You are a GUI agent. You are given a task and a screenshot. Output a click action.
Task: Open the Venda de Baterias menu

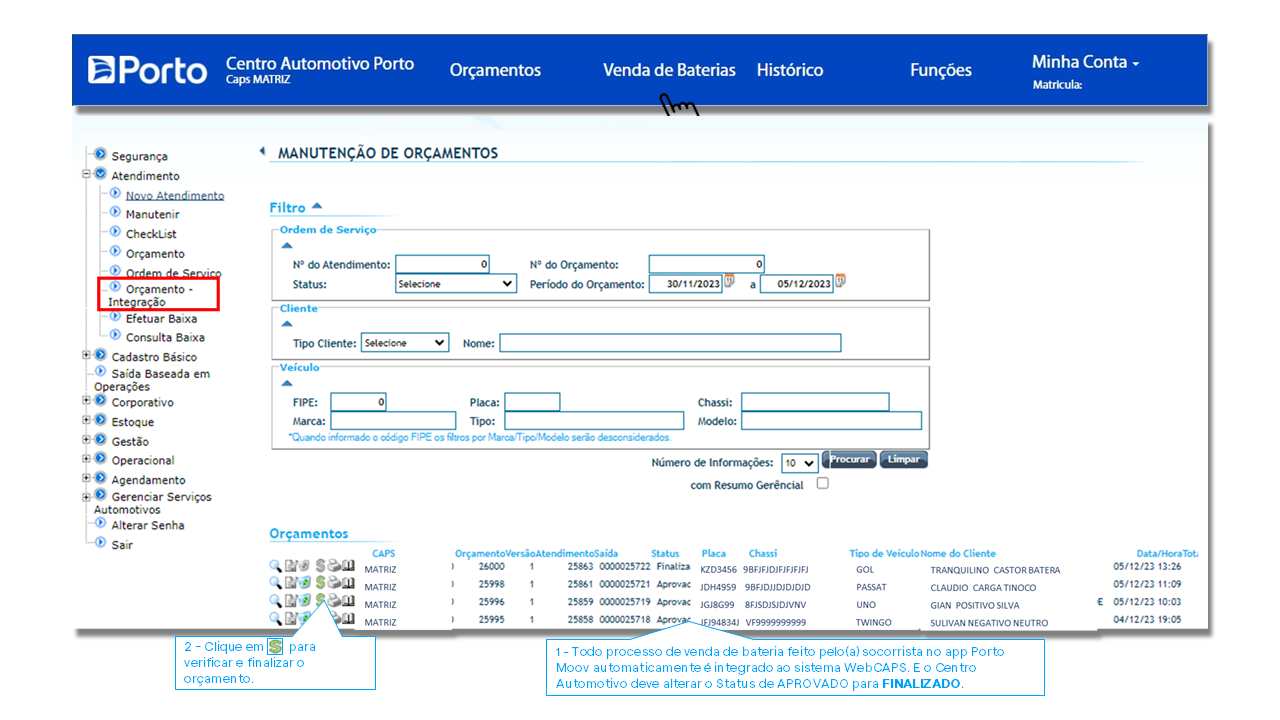click(669, 70)
